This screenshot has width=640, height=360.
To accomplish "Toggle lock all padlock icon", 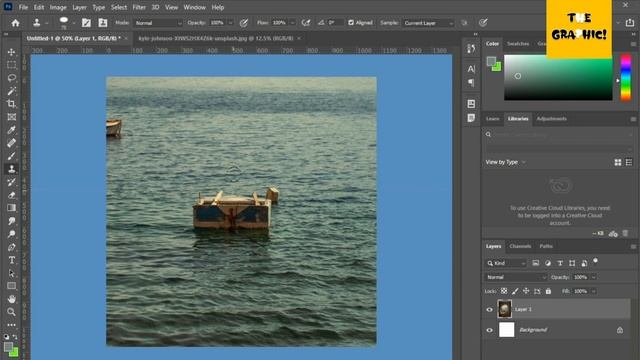I will 548,291.
